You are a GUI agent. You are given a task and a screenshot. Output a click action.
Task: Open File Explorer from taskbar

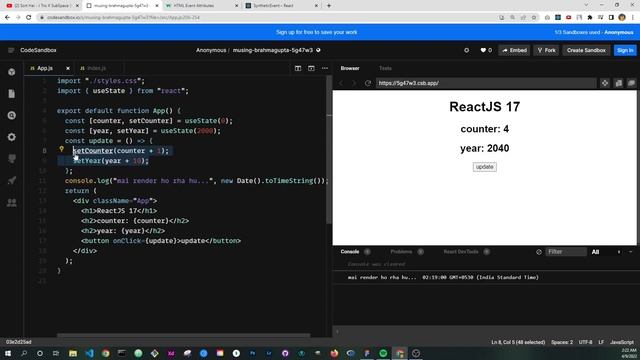[73, 353]
